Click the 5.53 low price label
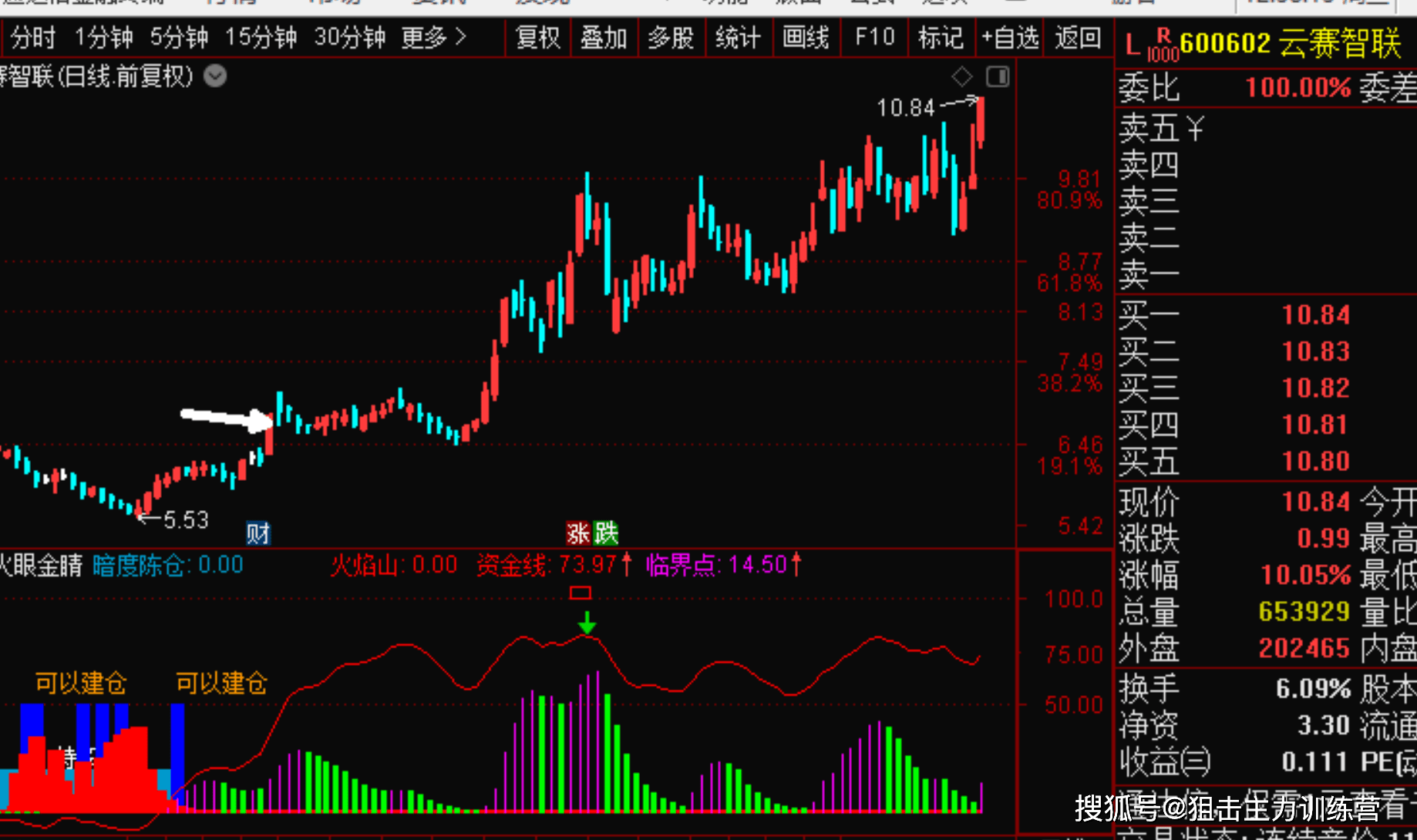Viewport: 1417px width, 840px height. click(x=186, y=520)
